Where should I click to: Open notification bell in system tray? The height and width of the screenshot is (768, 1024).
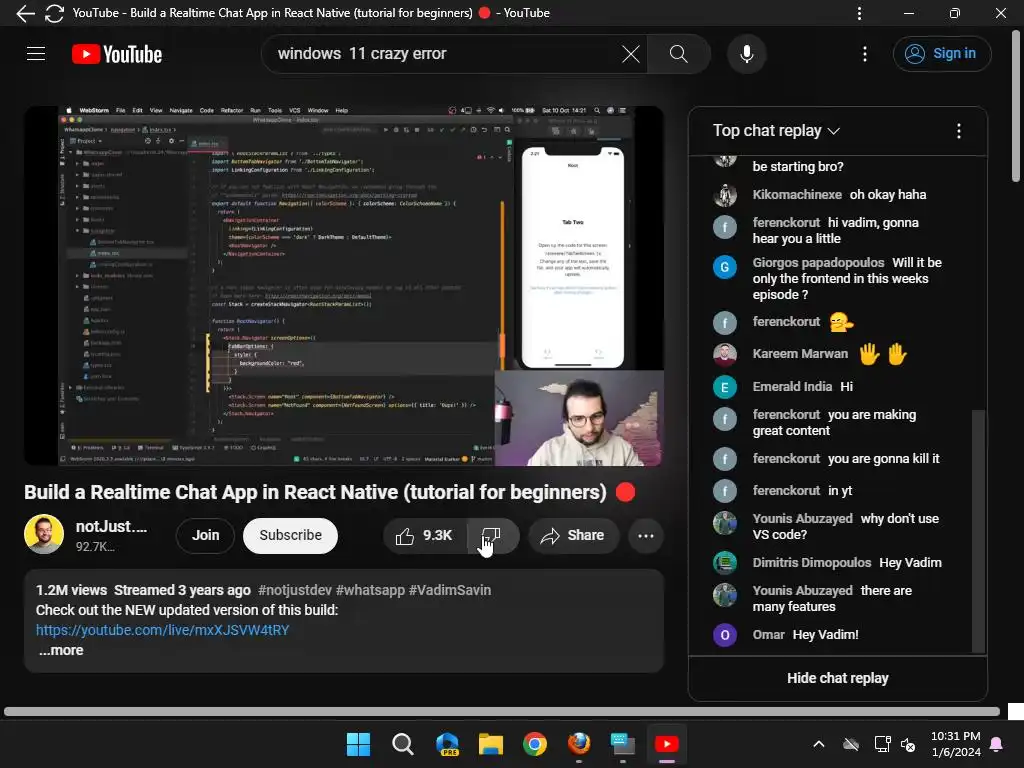click(997, 744)
